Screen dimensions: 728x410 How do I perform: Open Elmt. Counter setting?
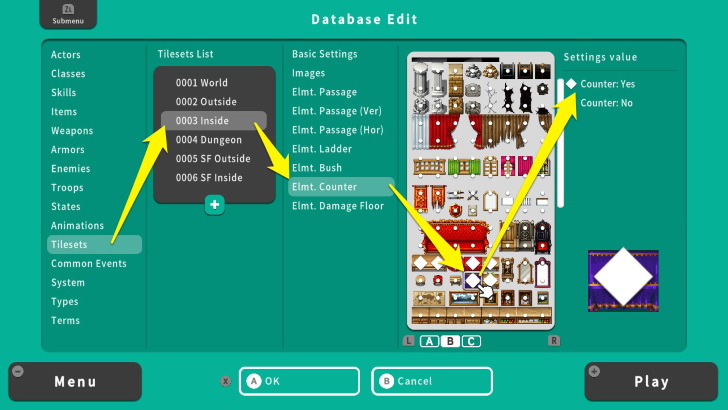(341, 187)
